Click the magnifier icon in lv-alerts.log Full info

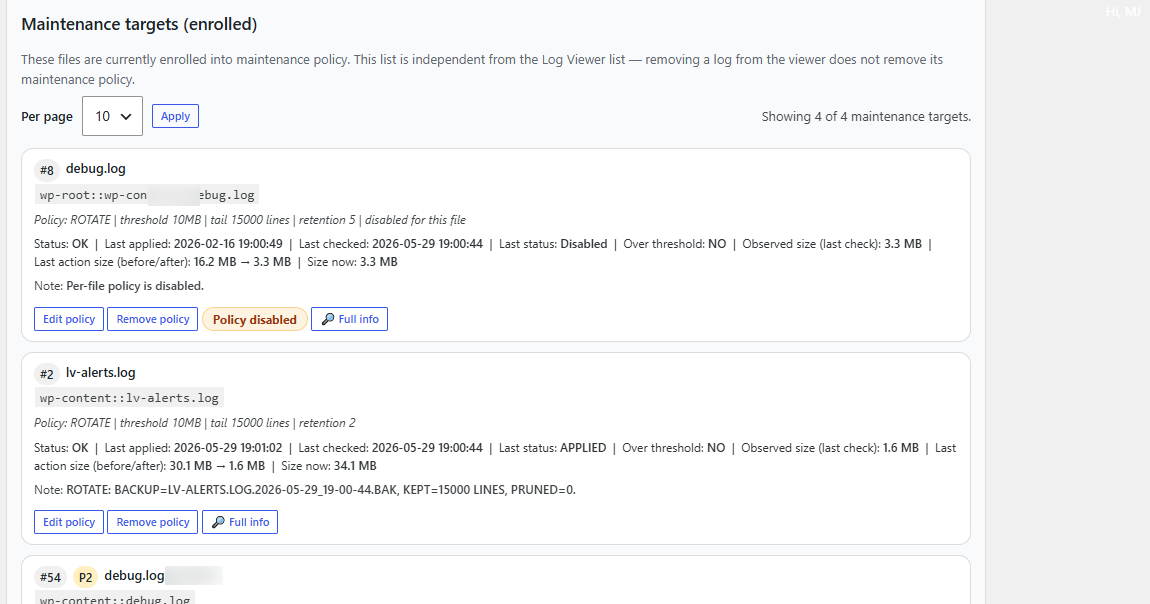click(218, 522)
